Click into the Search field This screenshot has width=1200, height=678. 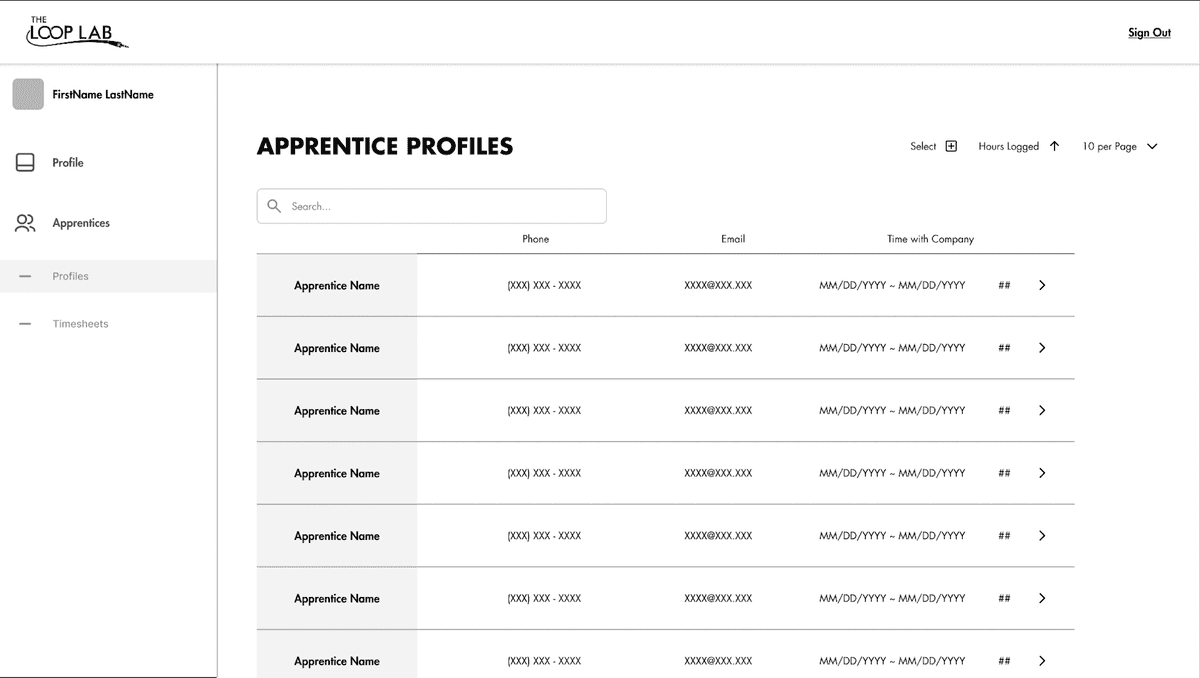pos(440,206)
